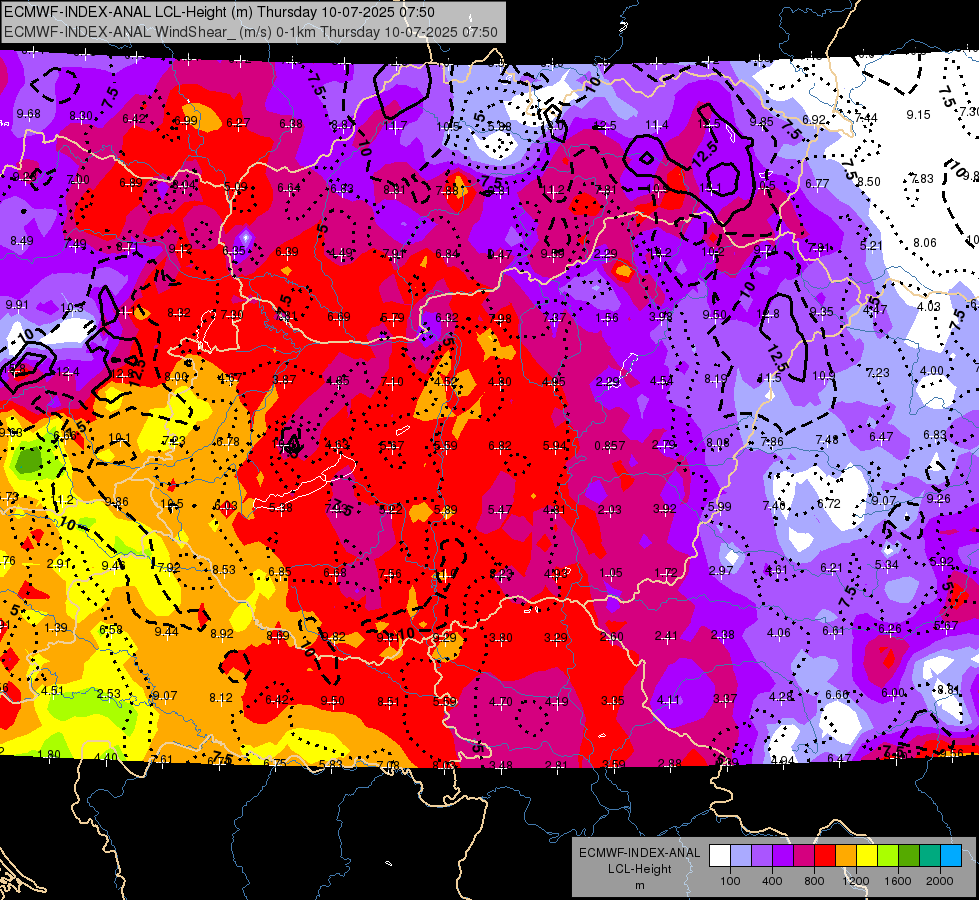The image size is (979, 900).
Task: Click the grid value 9.44
Action: 166,631
